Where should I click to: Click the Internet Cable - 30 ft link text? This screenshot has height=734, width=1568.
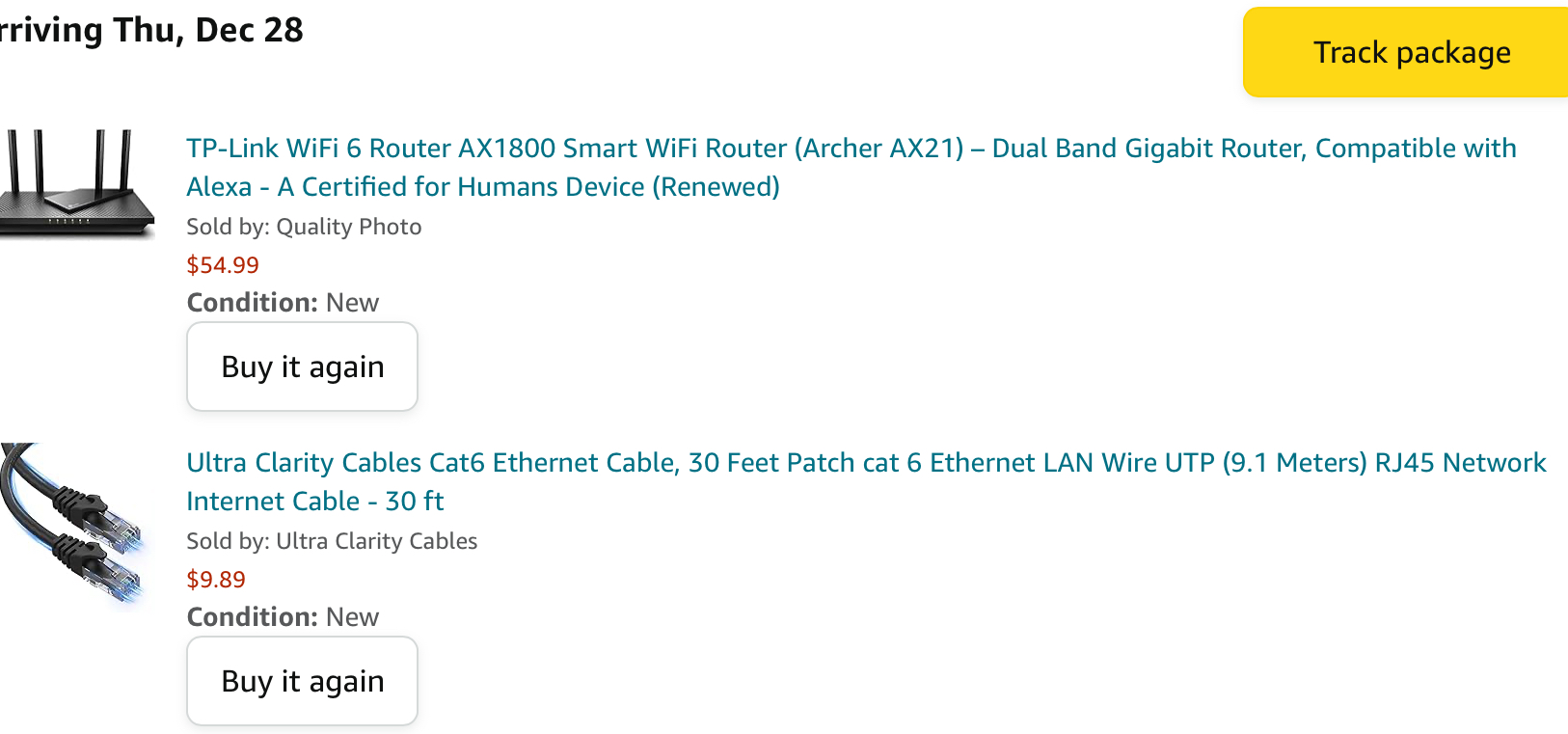pyautogui.click(x=314, y=502)
